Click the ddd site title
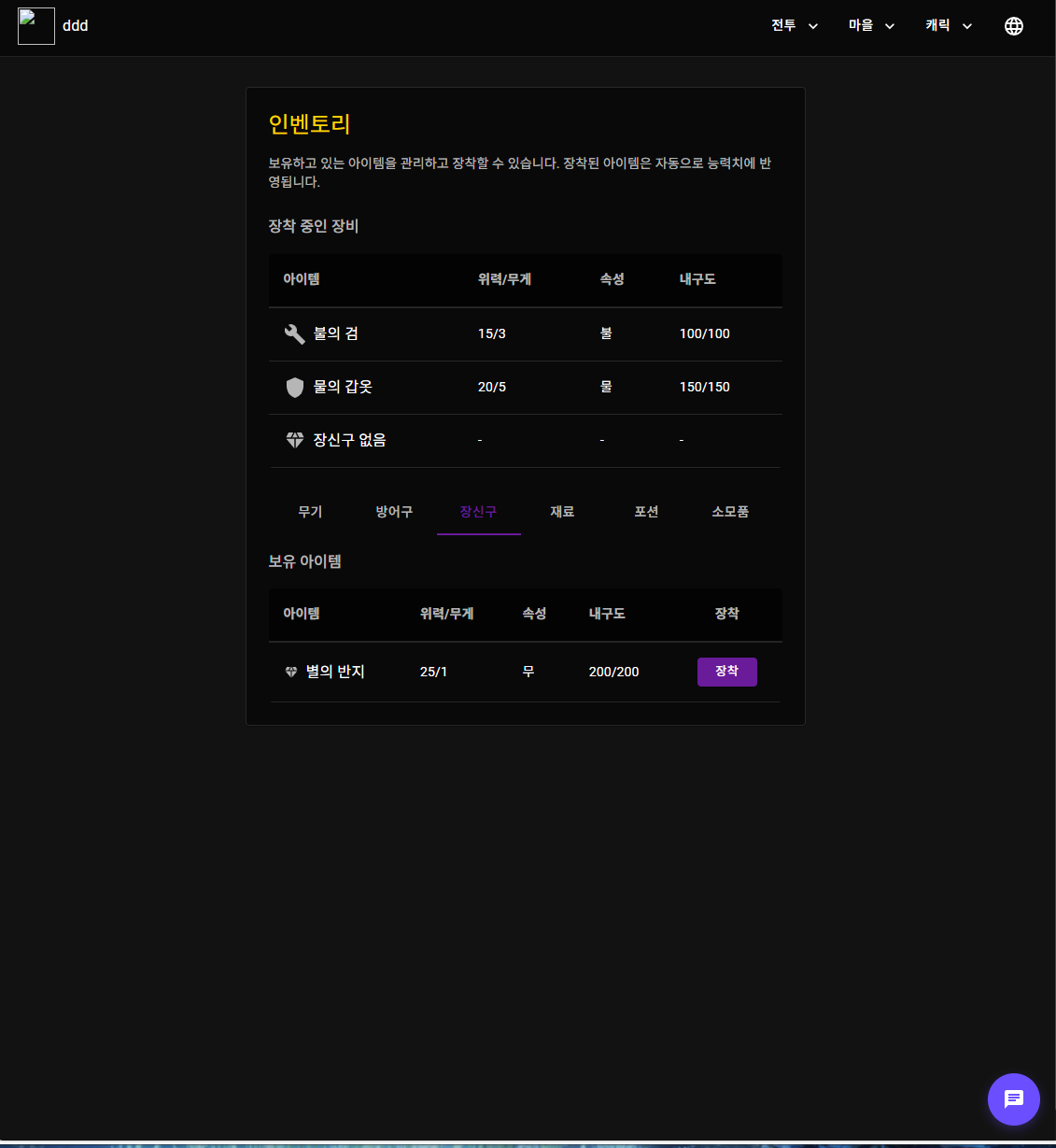 pos(76,26)
